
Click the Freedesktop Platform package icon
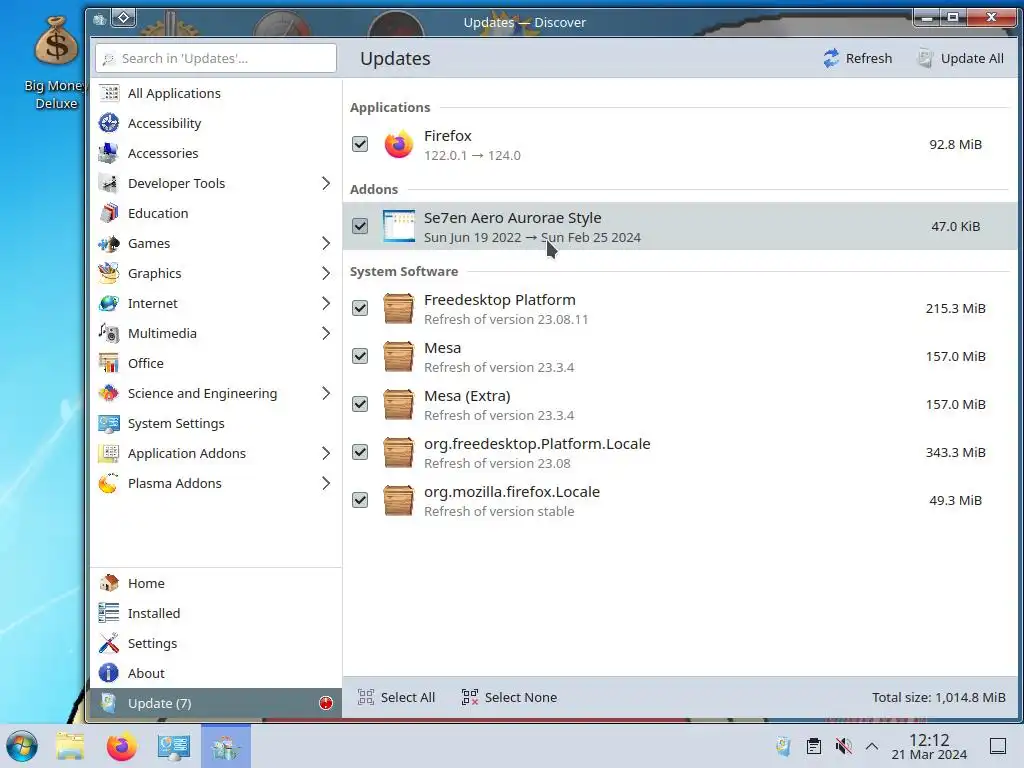coord(398,308)
